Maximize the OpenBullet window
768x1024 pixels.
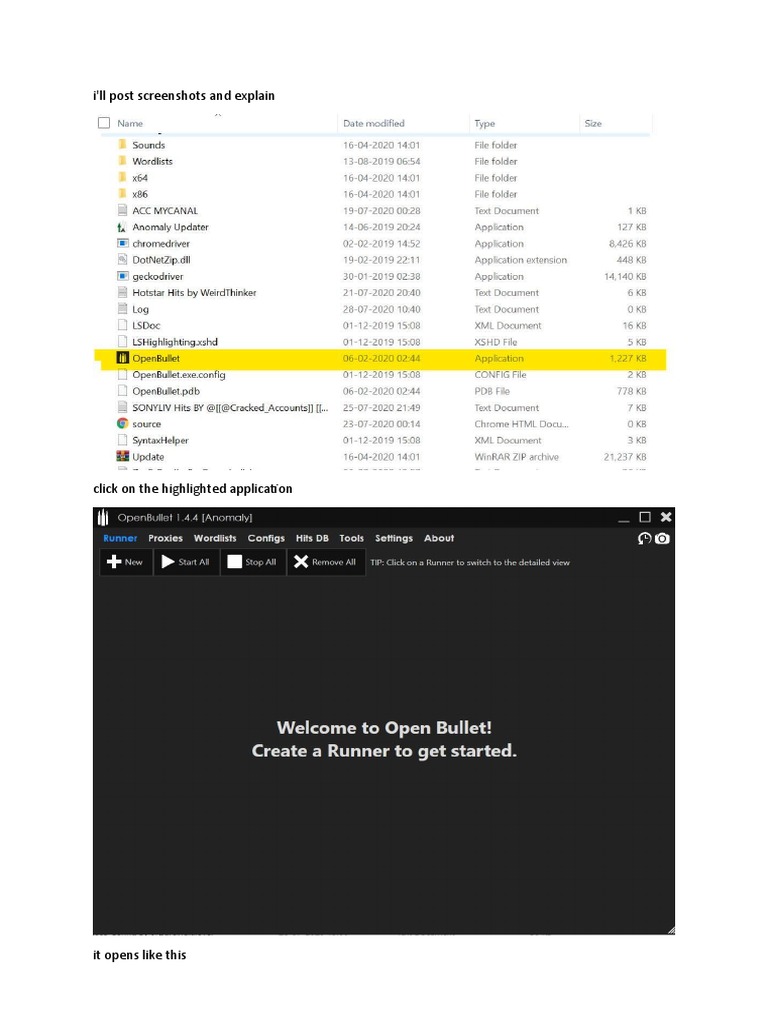(645, 517)
